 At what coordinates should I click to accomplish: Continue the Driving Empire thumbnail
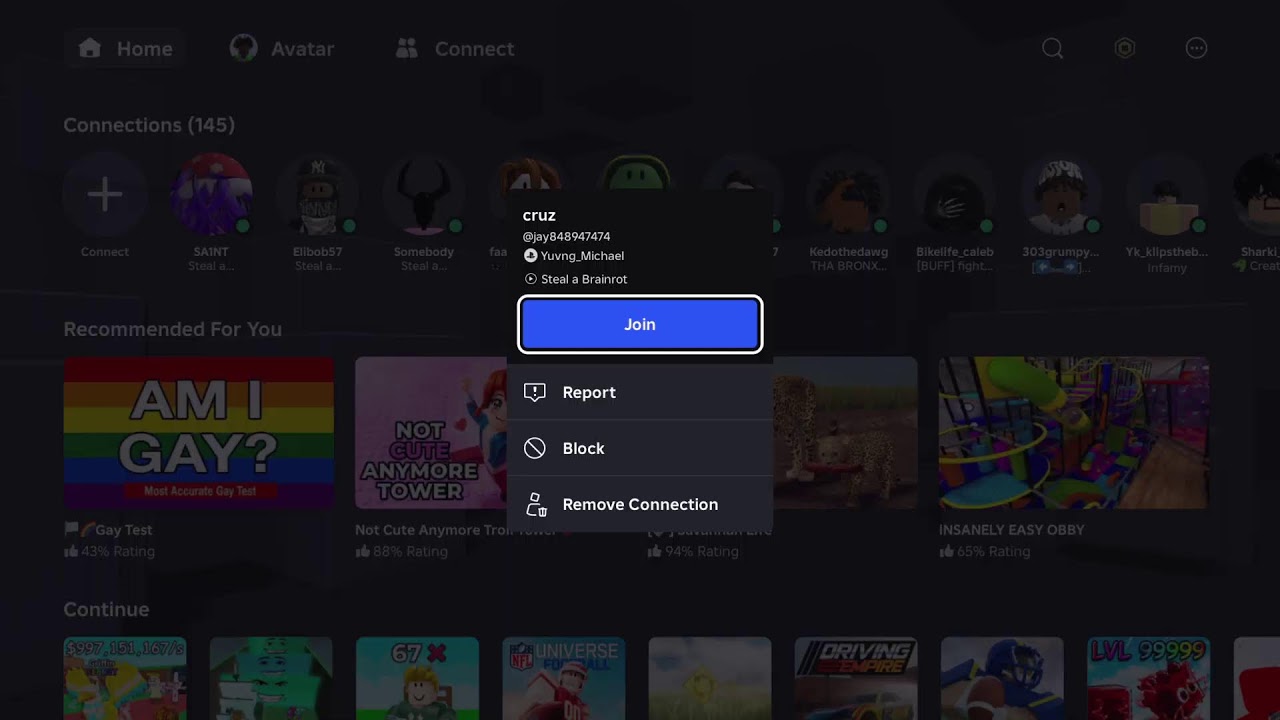[855, 678]
